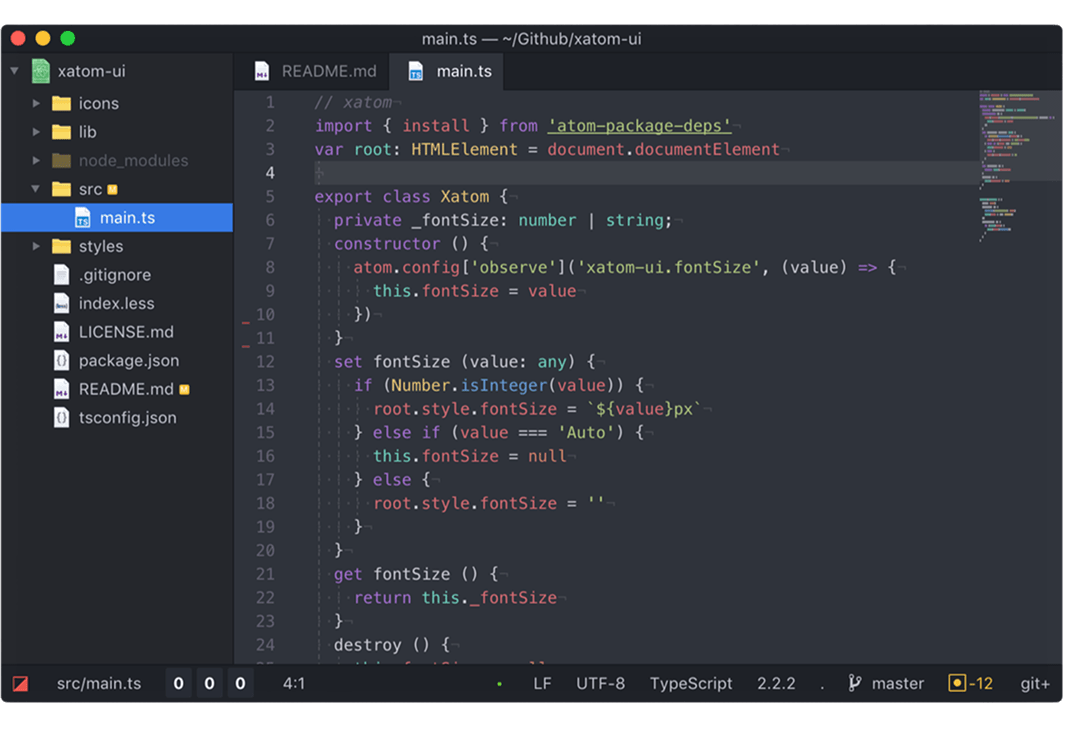Viewport: 1066px width, 737px height.
Task: Open index.less file
Action: pos(117,303)
